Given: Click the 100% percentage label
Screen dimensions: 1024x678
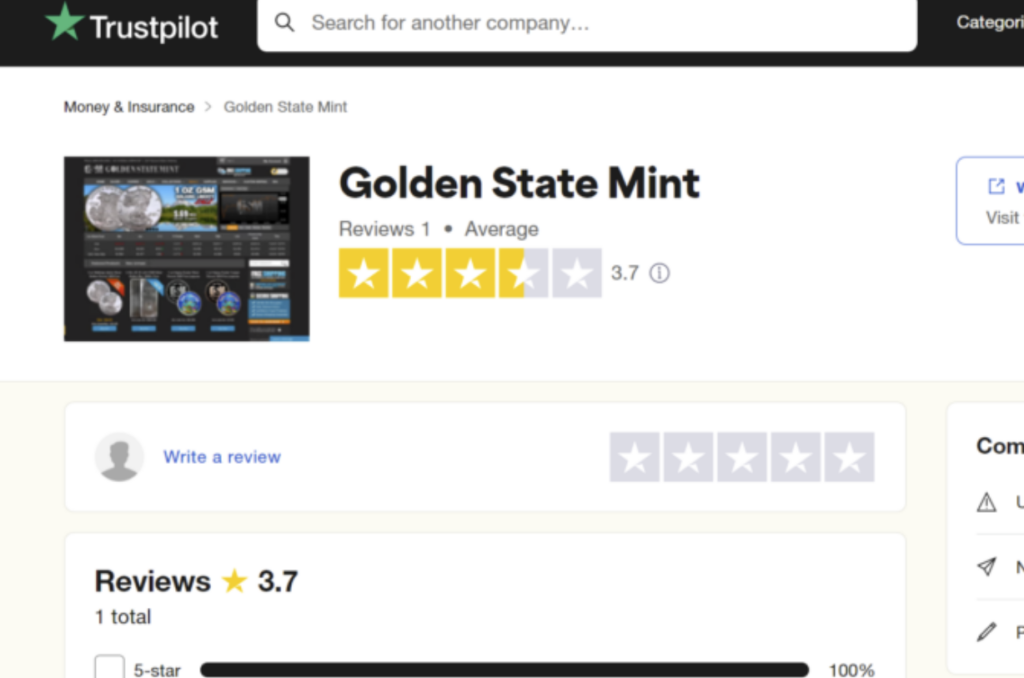Looking at the screenshot, I should click(852, 670).
